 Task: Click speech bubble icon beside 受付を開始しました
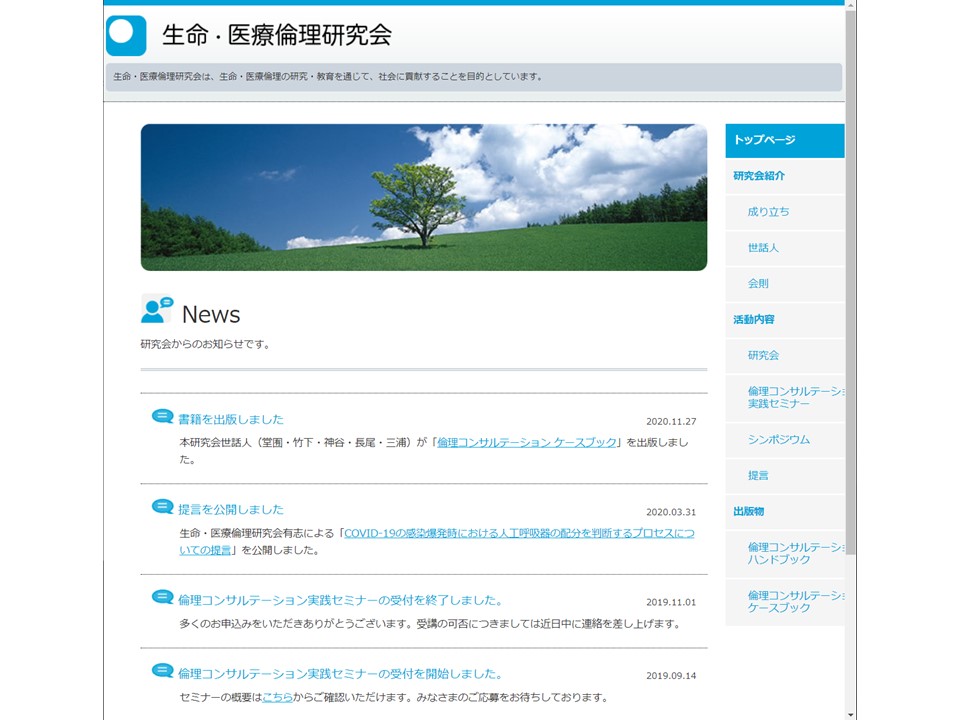click(162, 671)
